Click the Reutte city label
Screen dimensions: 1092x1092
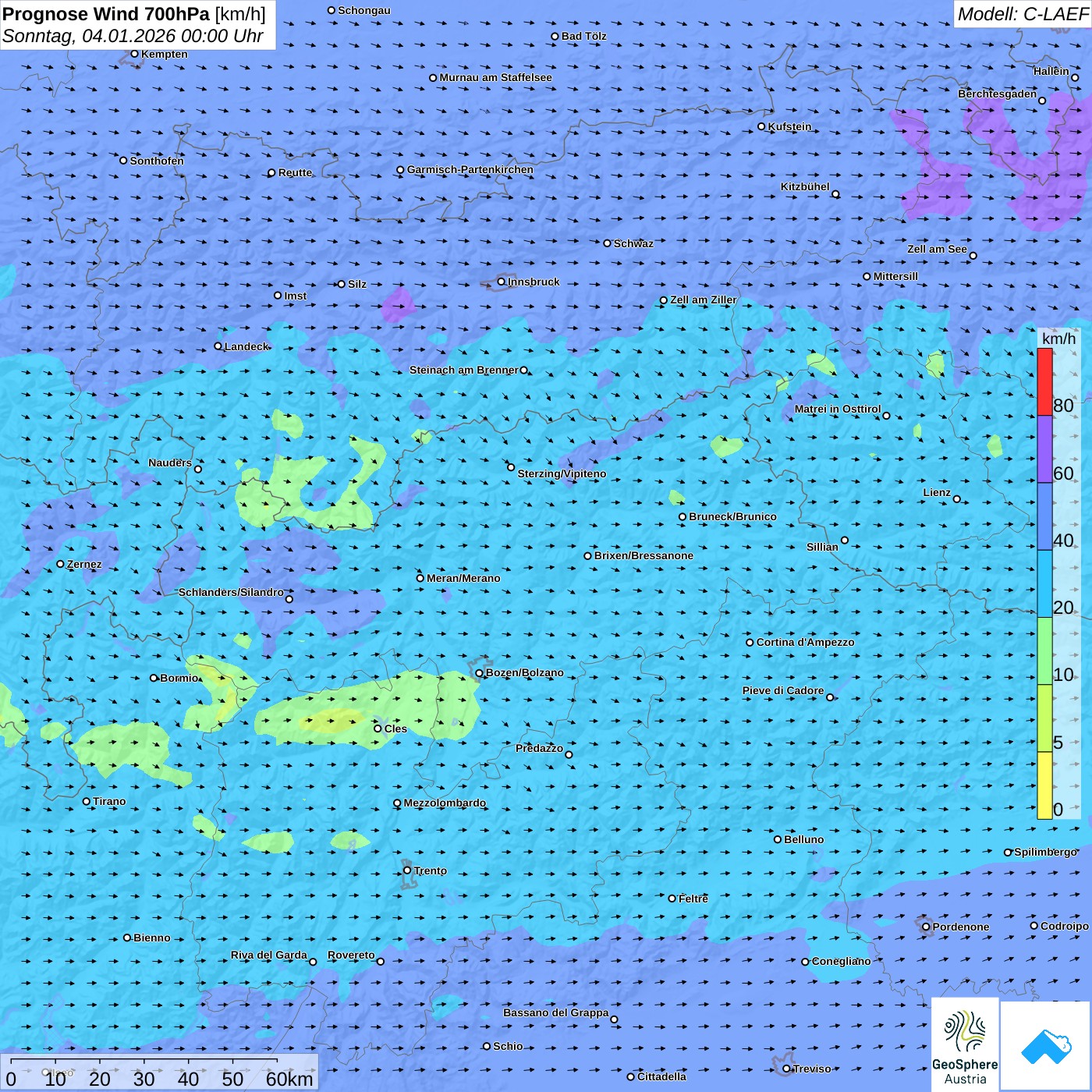(295, 172)
